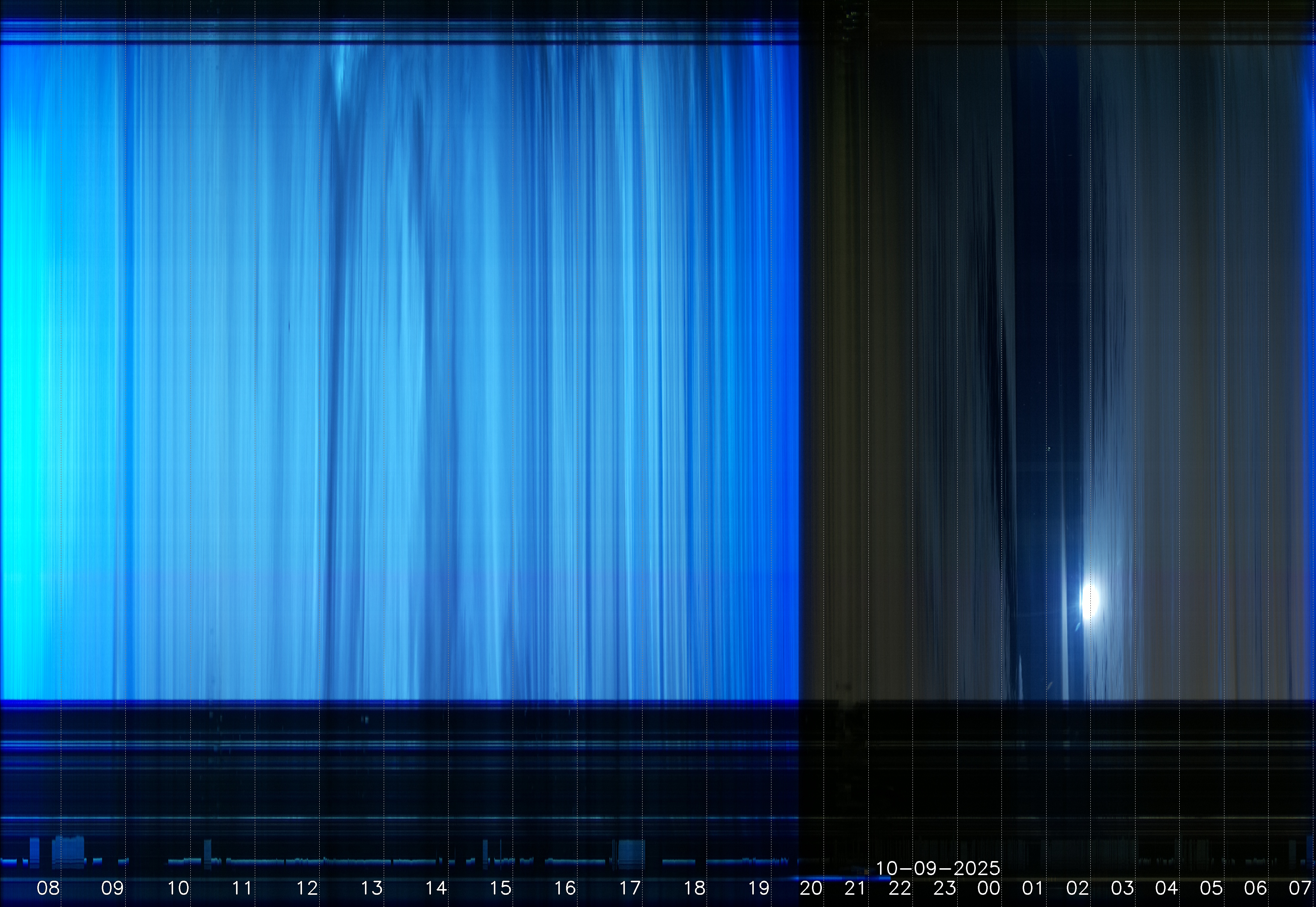Click the 08 hour label
The height and width of the screenshot is (907, 1316).
tap(48, 888)
